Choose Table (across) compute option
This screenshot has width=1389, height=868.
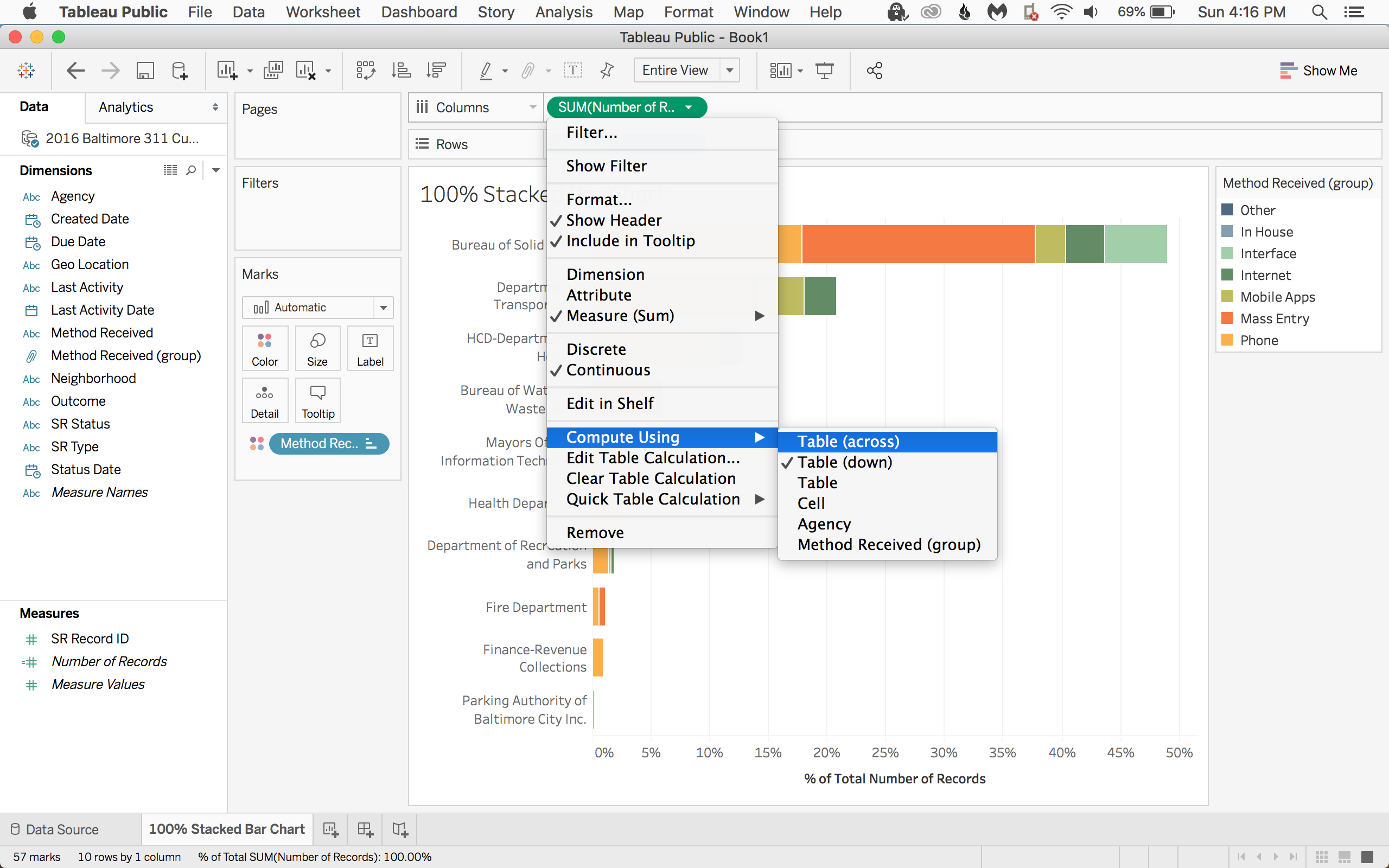coord(887,442)
